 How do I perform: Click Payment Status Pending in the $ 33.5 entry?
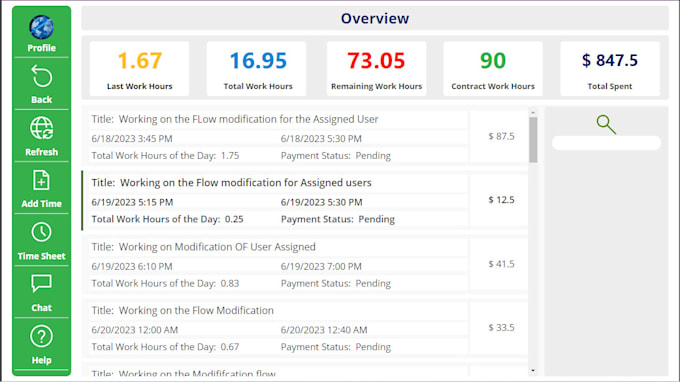pyautogui.click(x=336, y=347)
